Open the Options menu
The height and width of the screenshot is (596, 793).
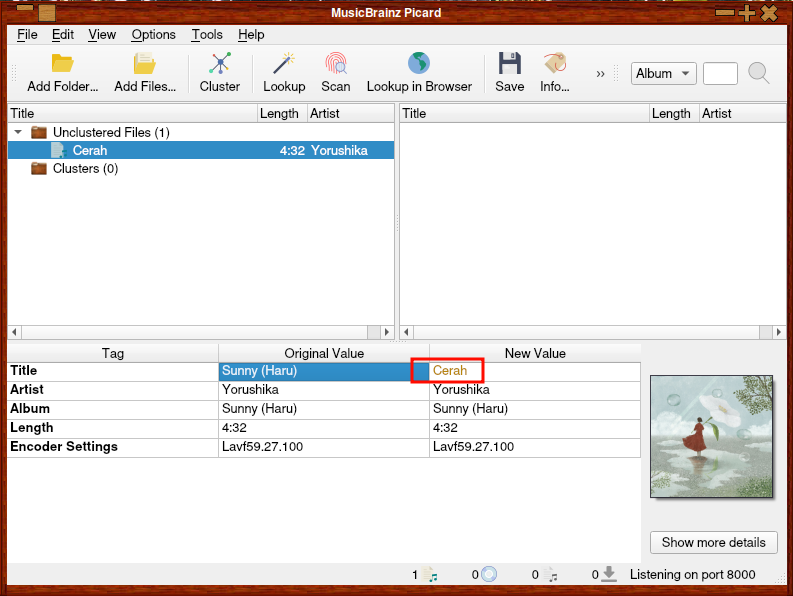point(153,34)
